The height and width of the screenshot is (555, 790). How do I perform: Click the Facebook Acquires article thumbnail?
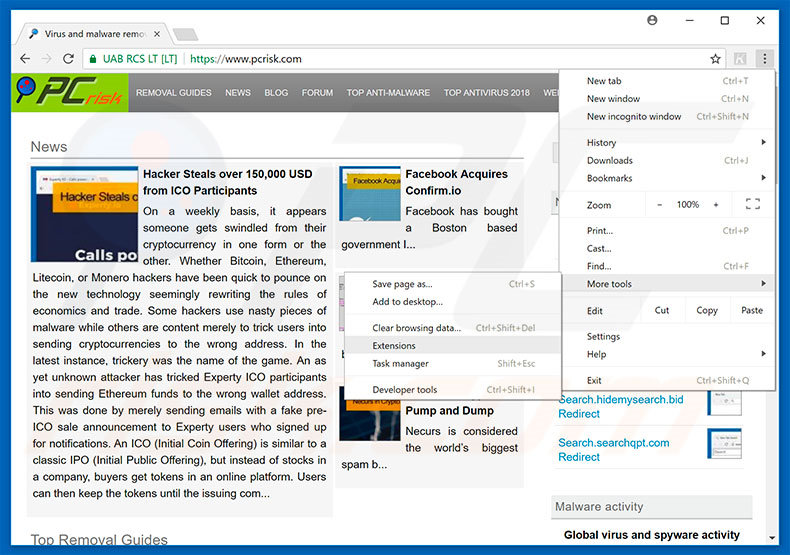click(370, 194)
